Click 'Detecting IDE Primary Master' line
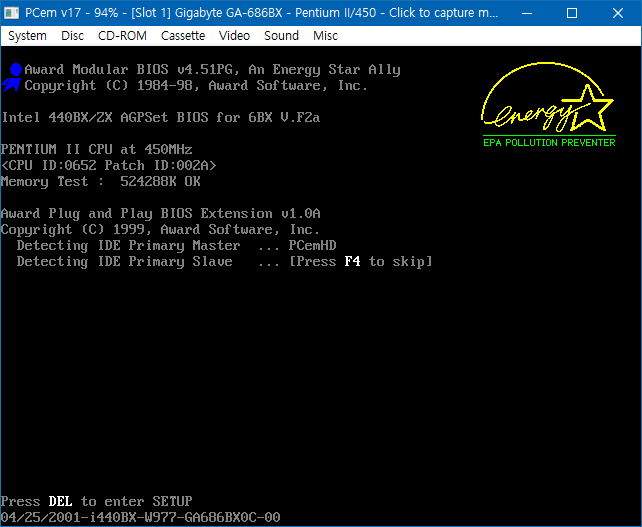 pyautogui.click(x=176, y=245)
